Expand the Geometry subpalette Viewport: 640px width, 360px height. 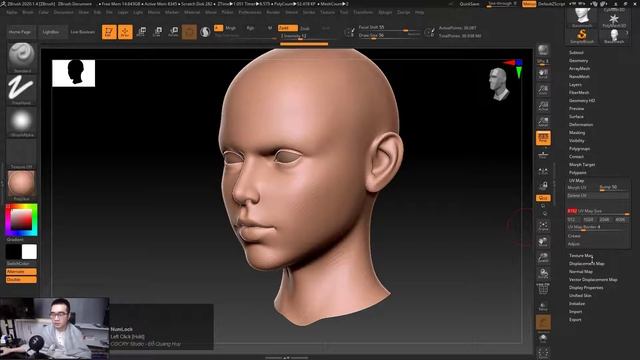pos(578,60)
